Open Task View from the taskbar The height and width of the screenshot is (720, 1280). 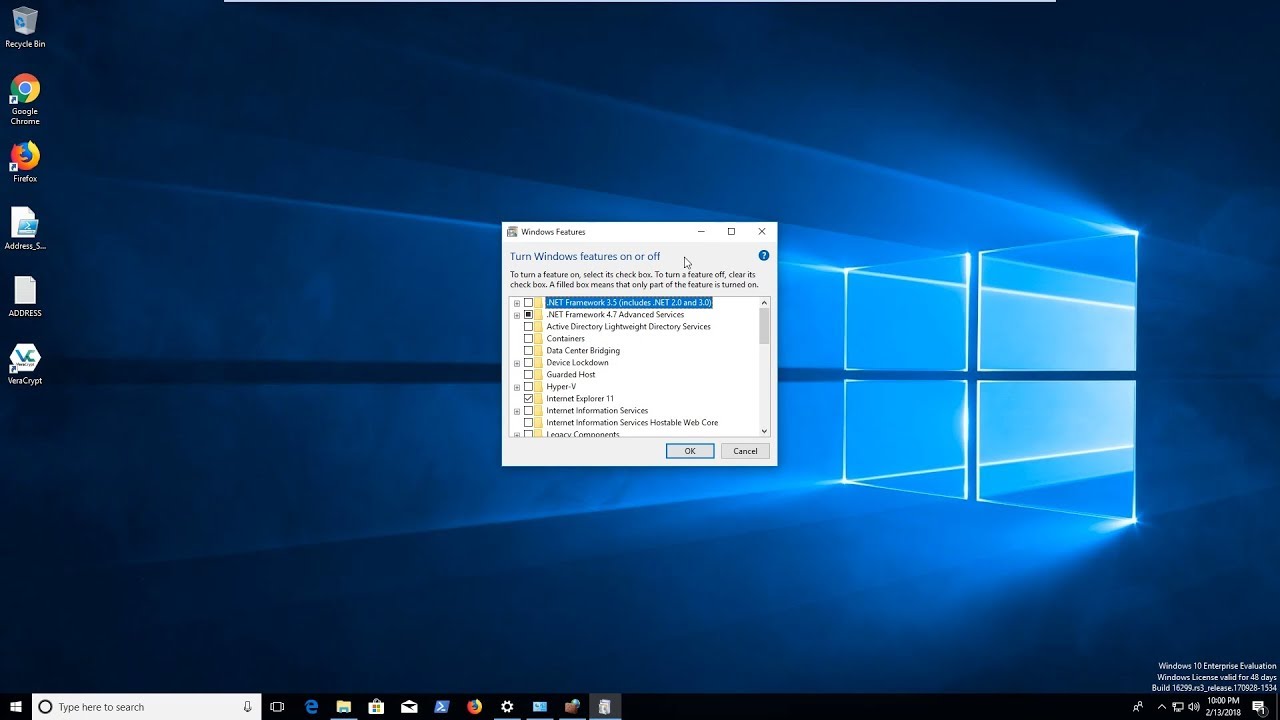(x=278, y=707)
